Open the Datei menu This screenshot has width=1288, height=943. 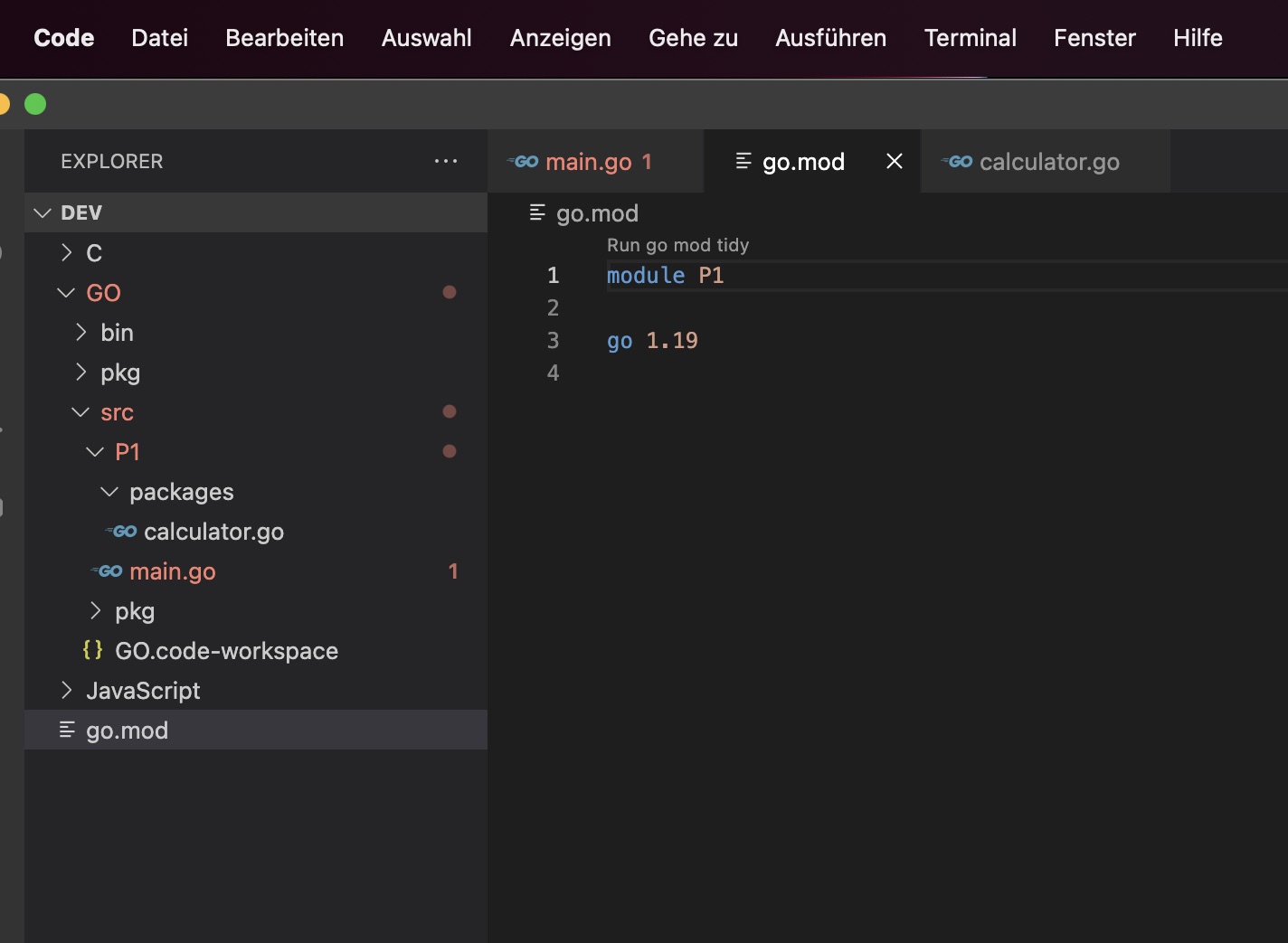[x=159, y=38]
